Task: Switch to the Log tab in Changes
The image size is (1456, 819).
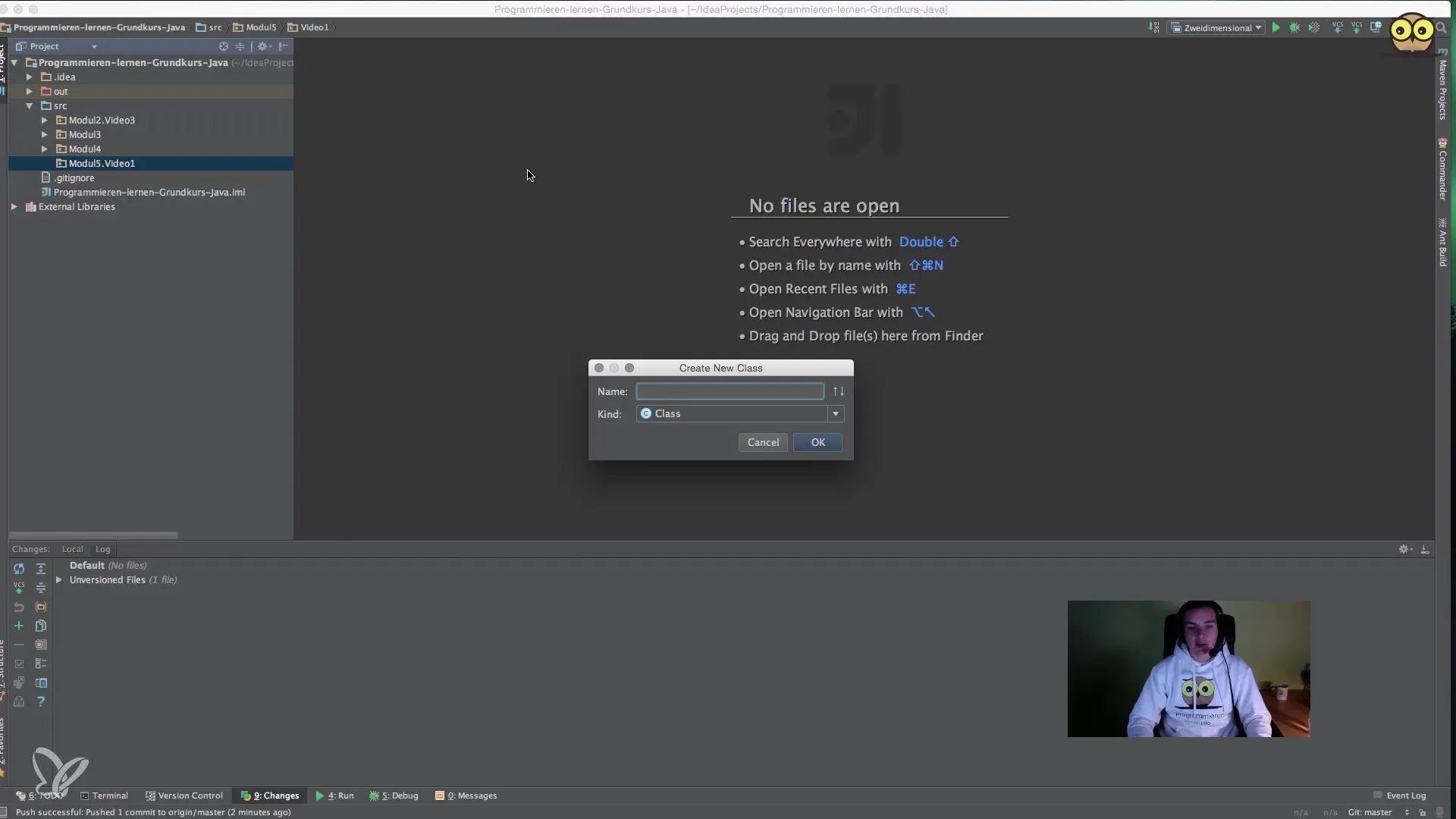Action: coord(102,549)
